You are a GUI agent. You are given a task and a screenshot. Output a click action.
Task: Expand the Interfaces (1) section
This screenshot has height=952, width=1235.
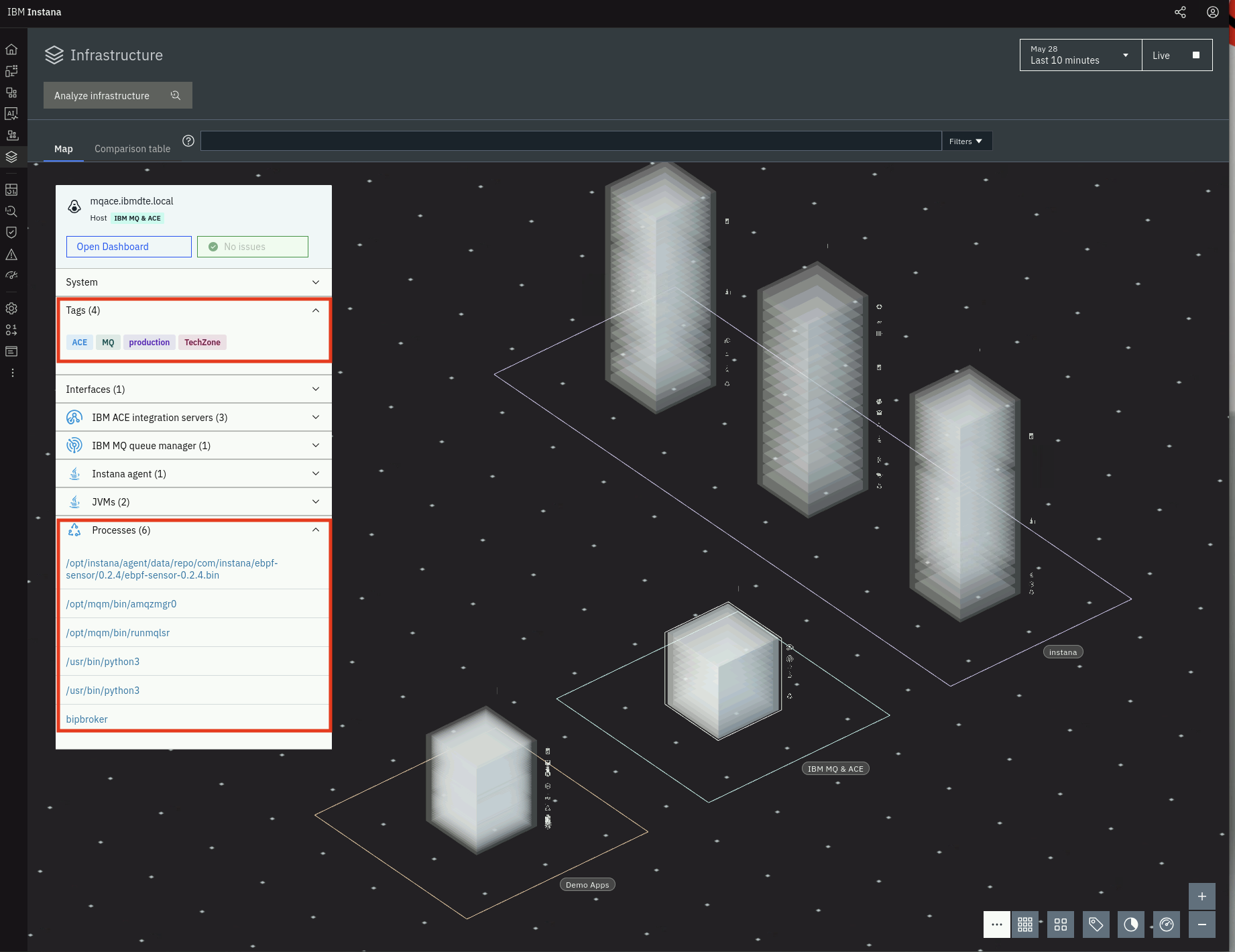[x=194, y=389]
